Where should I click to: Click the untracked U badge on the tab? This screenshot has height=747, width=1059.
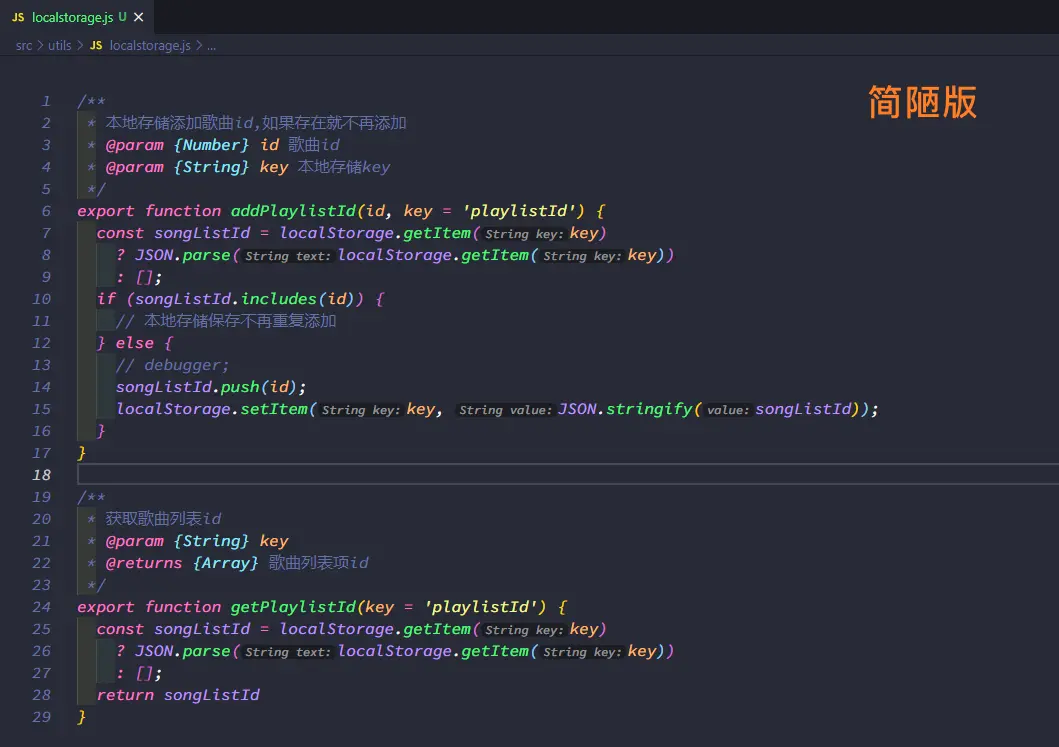point(122,17)
